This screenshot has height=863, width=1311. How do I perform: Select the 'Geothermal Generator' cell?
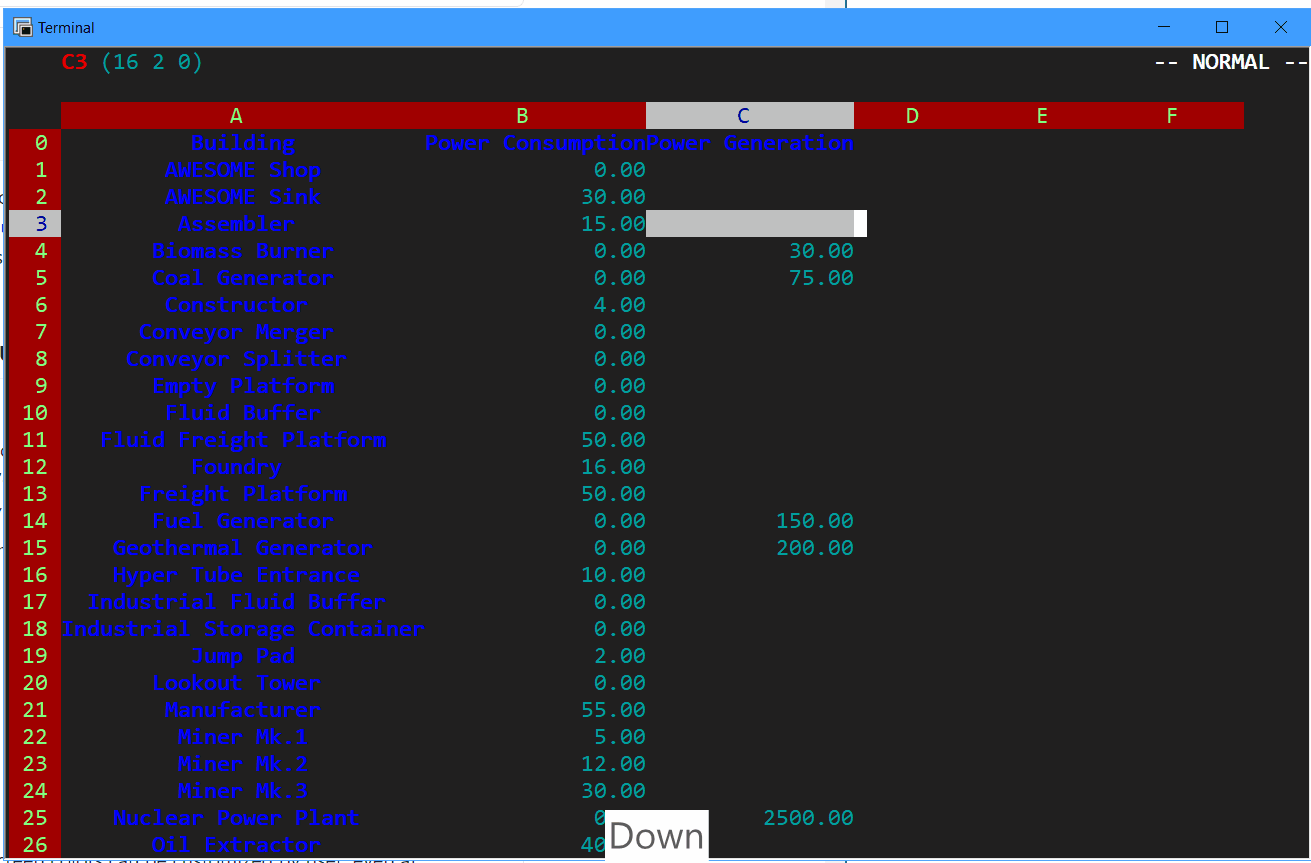tap(243, 548)
